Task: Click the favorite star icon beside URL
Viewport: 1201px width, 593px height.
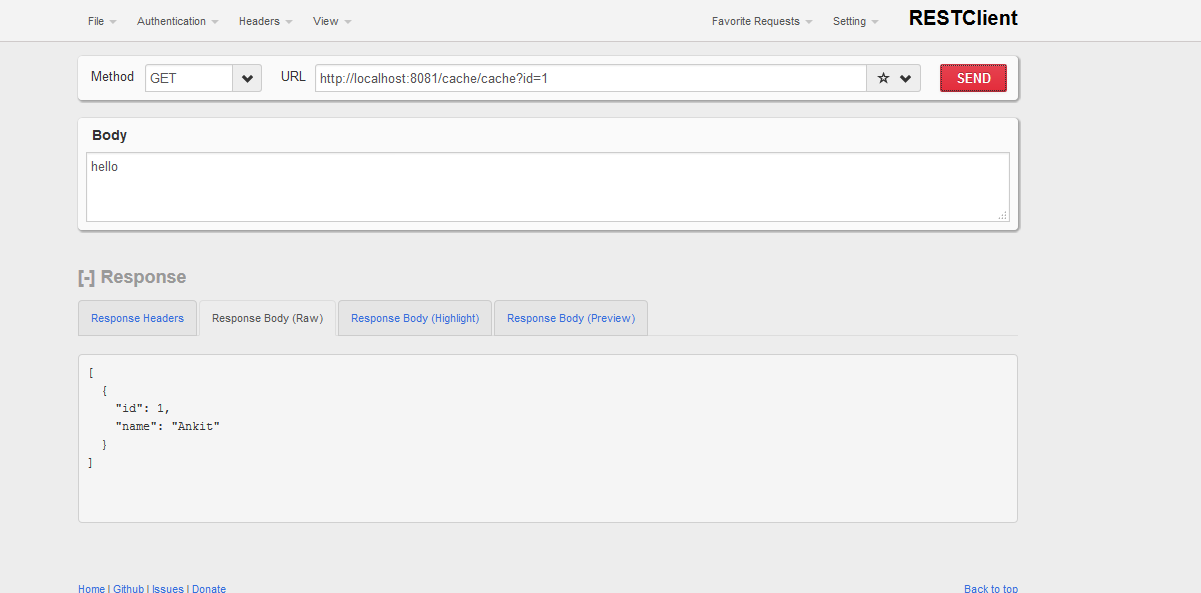Action: pyautogui.click(x=883, y=78)
